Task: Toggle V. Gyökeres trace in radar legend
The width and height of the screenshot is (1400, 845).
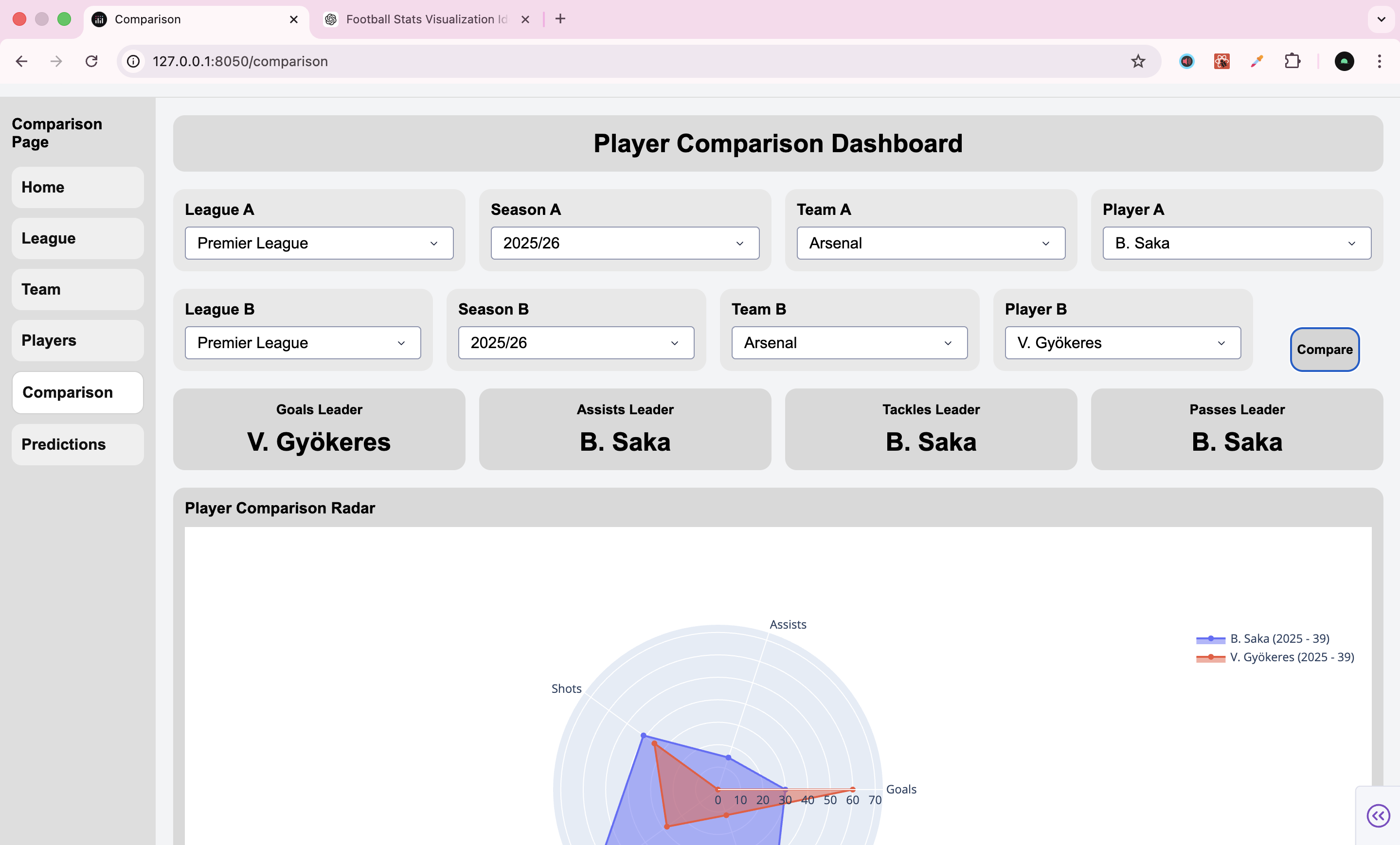Action: tap(1275, 657)
